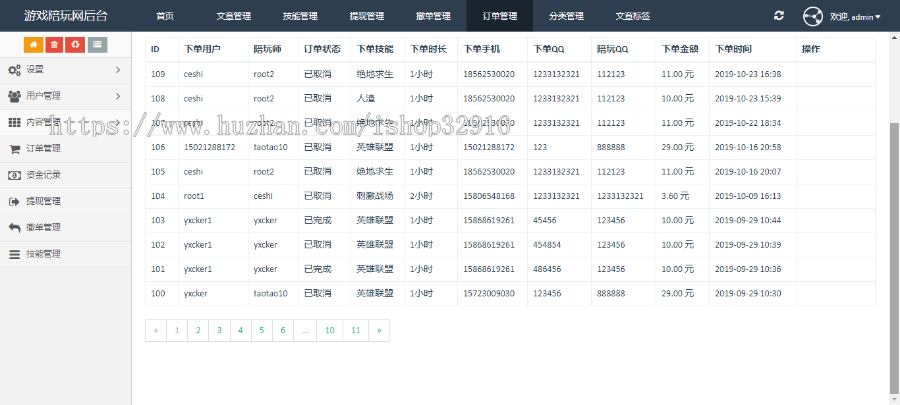Viewport: 900px width, 405px height.
Task: Go to pagination page 5
Action: coord(262,330)
